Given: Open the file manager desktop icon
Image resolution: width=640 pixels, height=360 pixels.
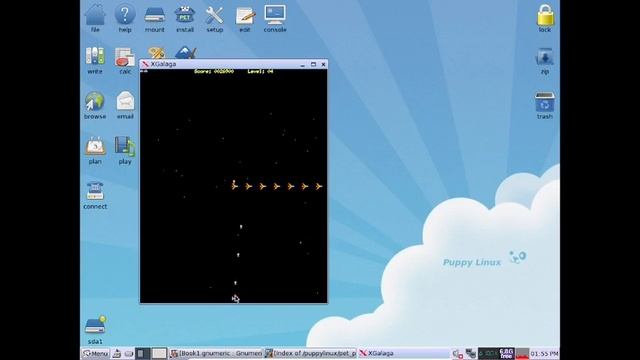Looking at the screenshot, I should pyautogui.click(x=95, y=16).
